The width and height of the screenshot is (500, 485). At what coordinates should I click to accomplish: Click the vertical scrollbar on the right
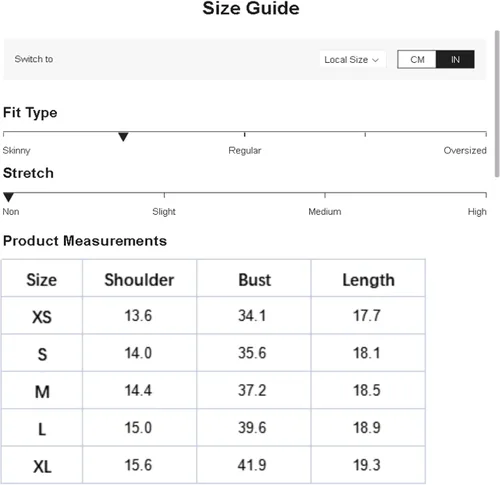[497, 103]
